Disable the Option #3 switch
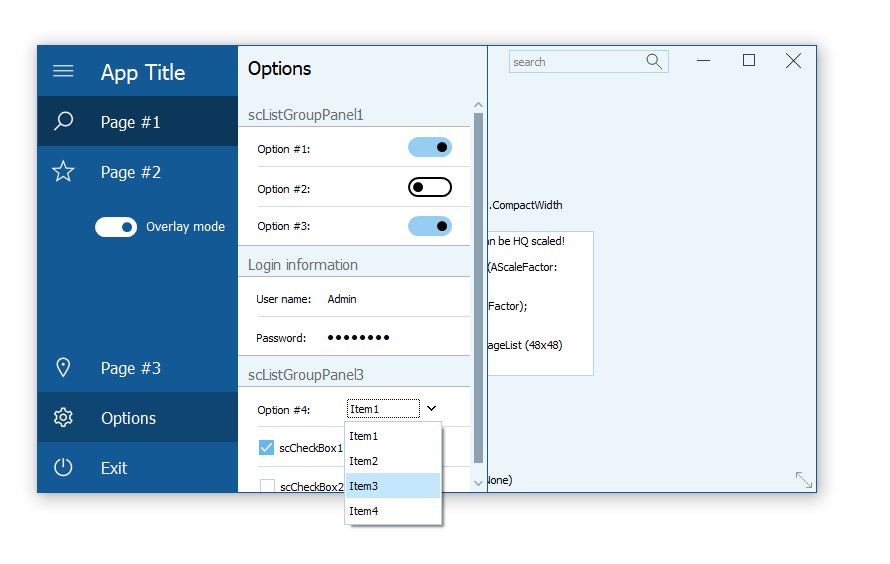 tap(430, 226)
